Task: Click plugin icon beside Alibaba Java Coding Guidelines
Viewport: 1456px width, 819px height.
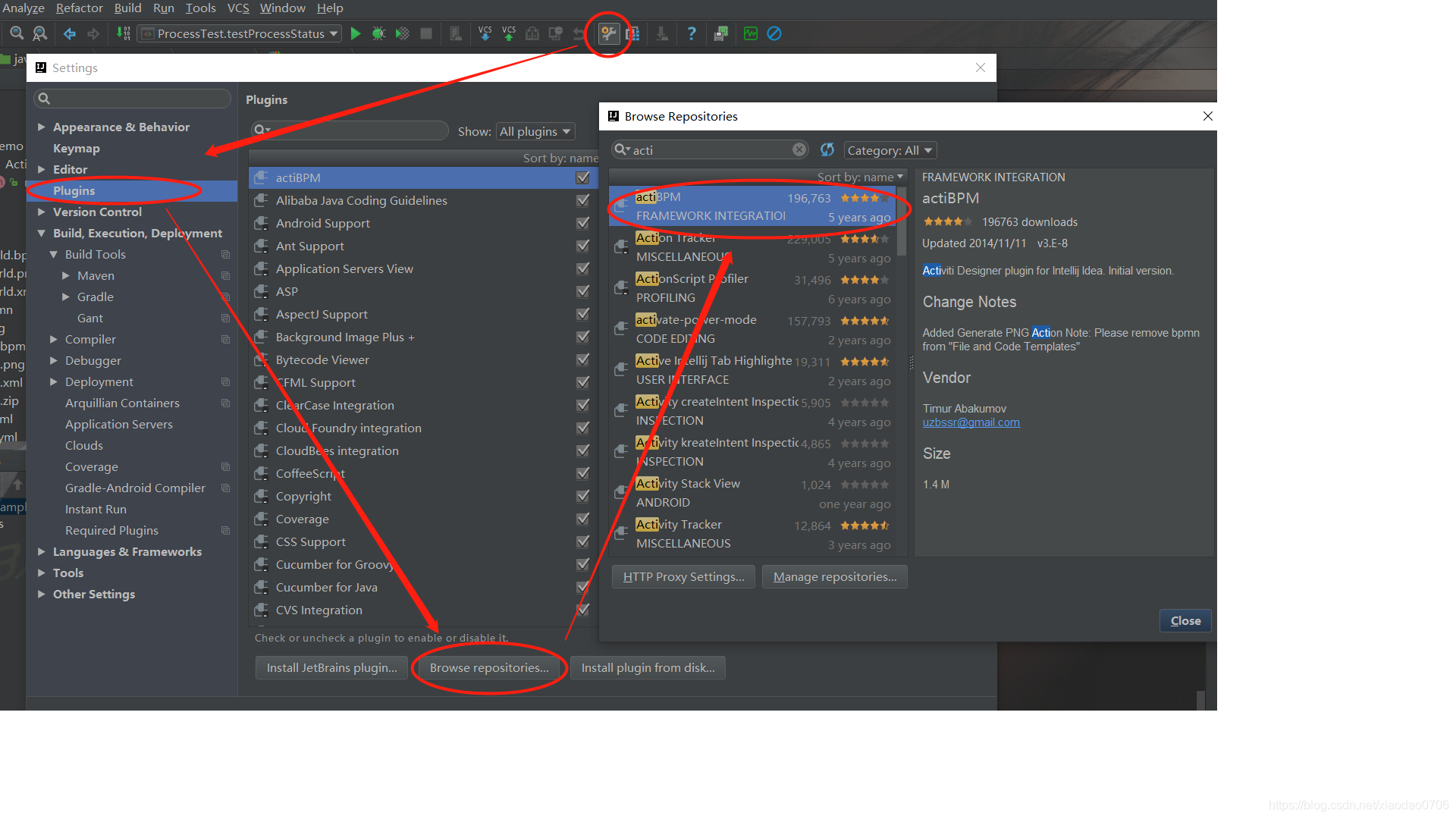Action: 262,200
